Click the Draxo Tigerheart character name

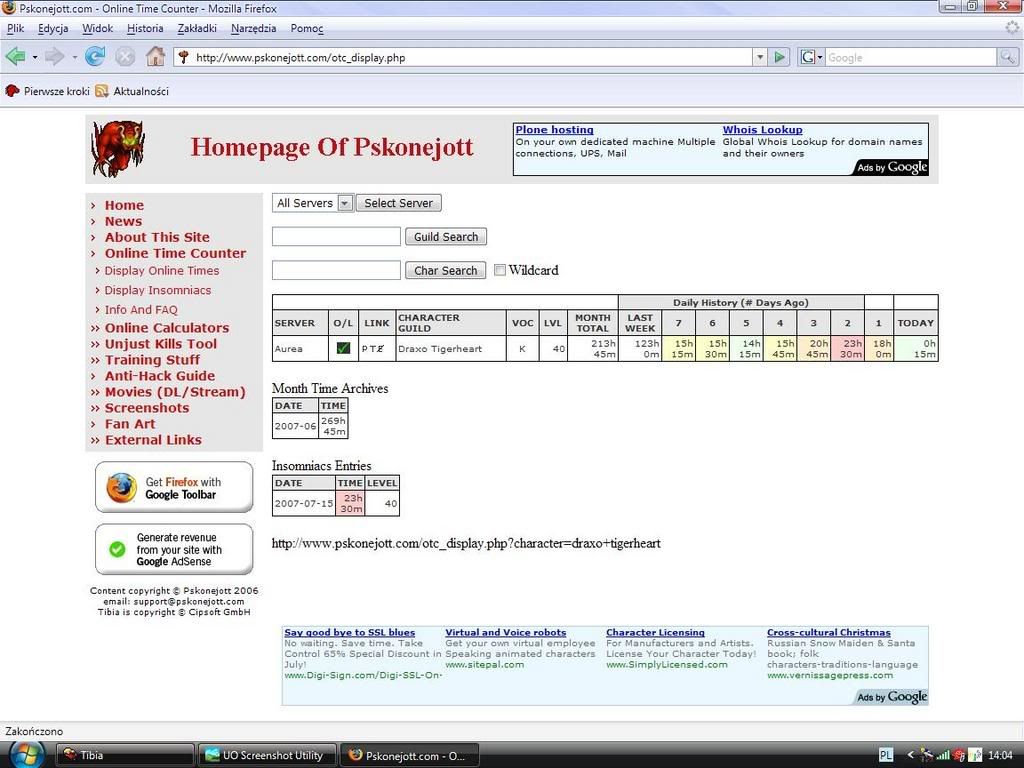(440, 349)
